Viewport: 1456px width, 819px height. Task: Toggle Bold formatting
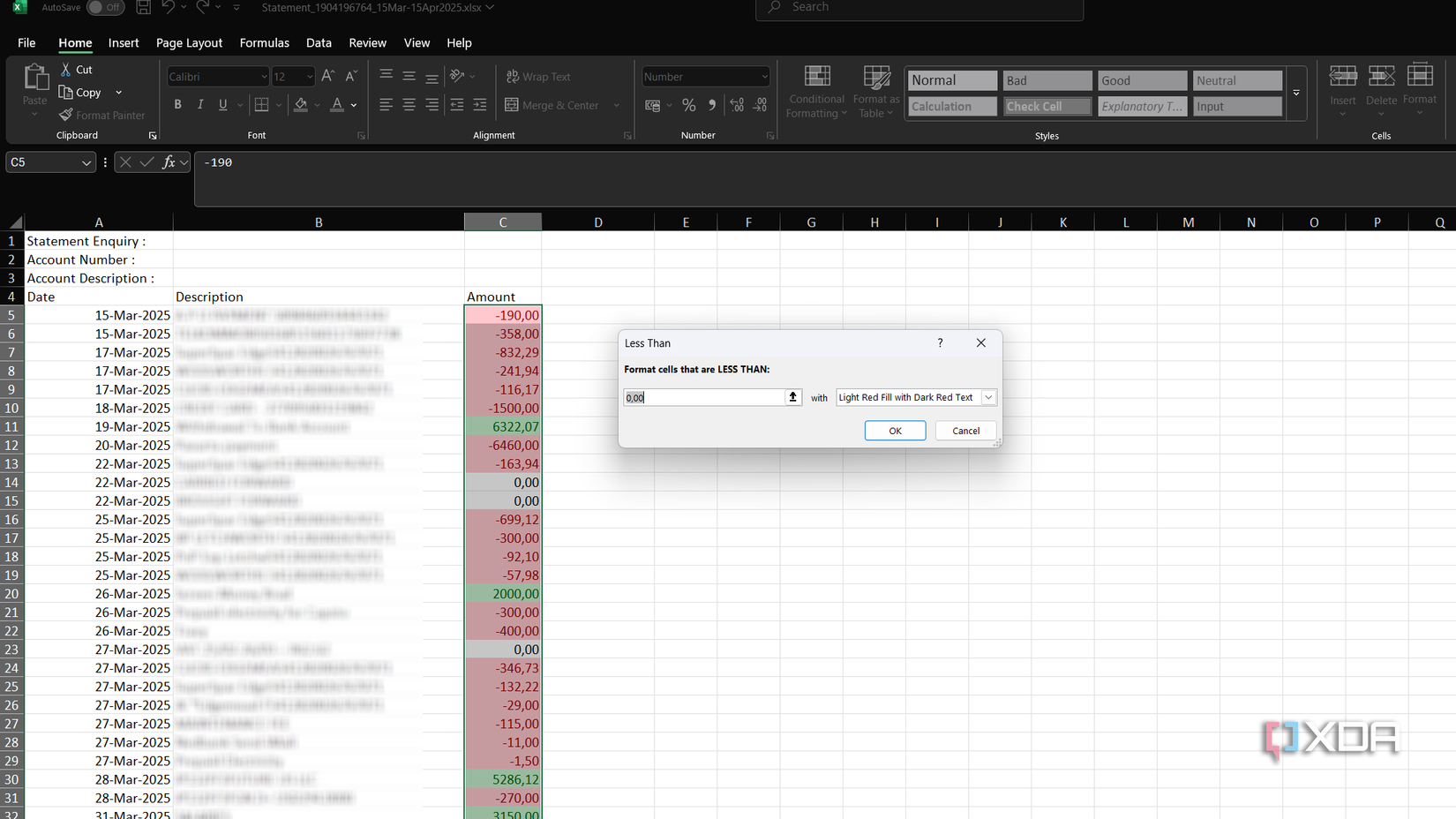tap(177, 104)
